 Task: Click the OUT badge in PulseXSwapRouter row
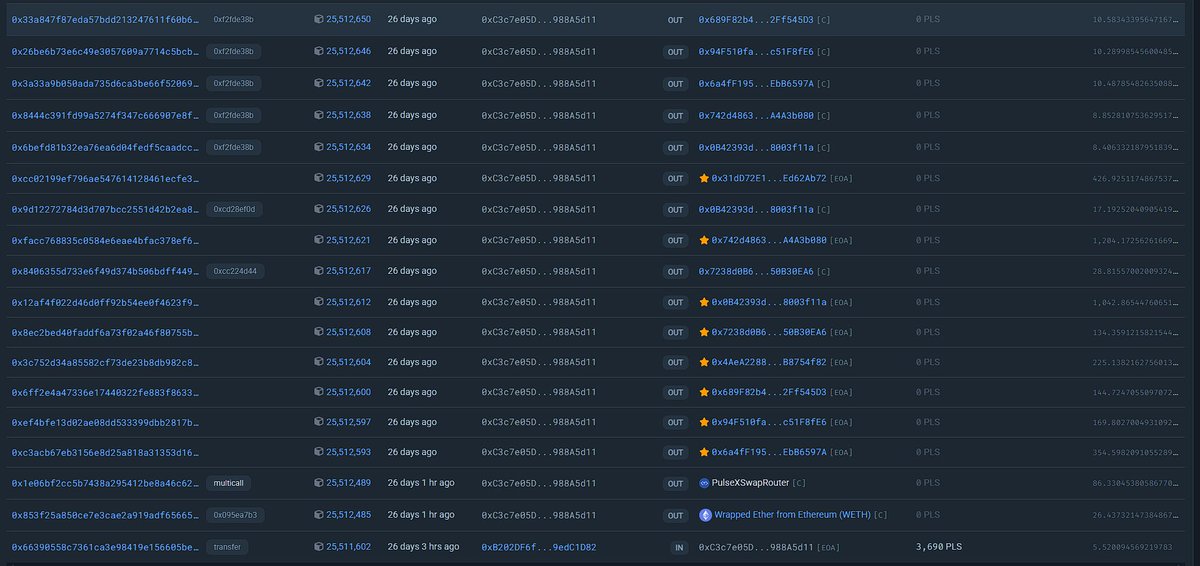pos(675,483)
